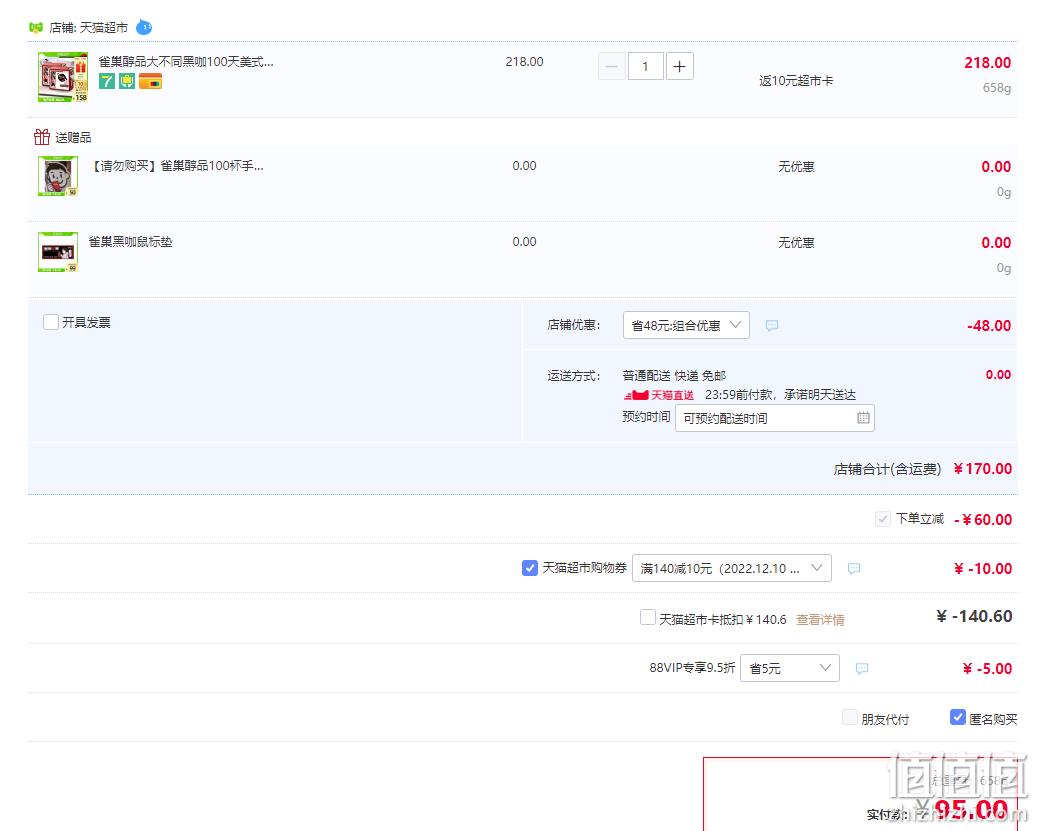
Task: Click the Nescafé coffee product thumbnail
Action: [x=63, y=77]
